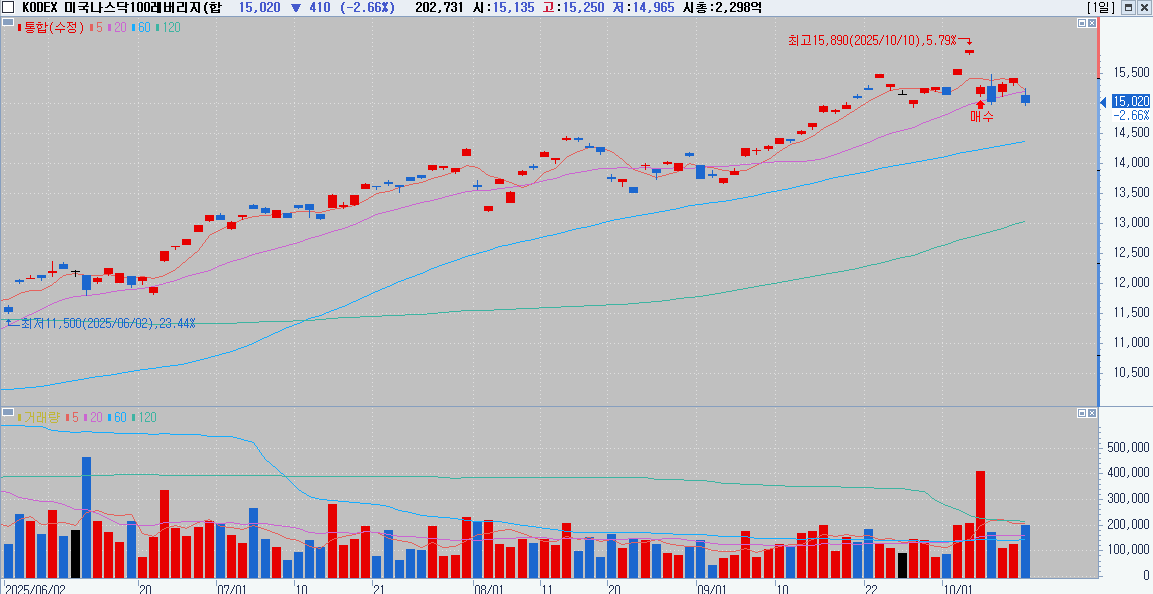Click the 15,500 price axis label

tap(1132, 73)
